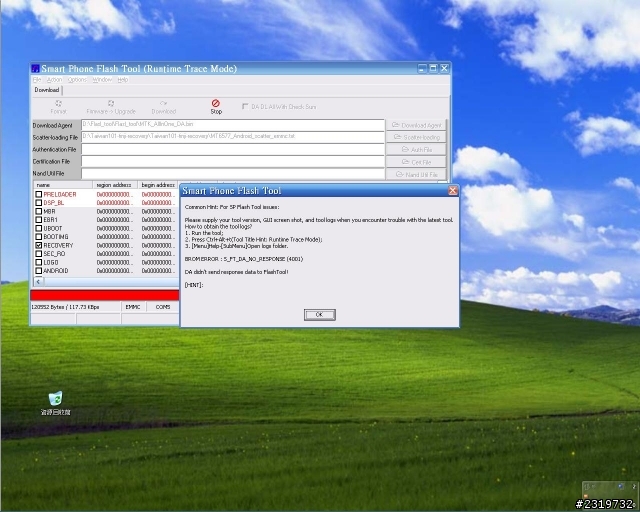Click the Scatter-loading File path field
Screen dimensions: 640x512
point(233,137)
